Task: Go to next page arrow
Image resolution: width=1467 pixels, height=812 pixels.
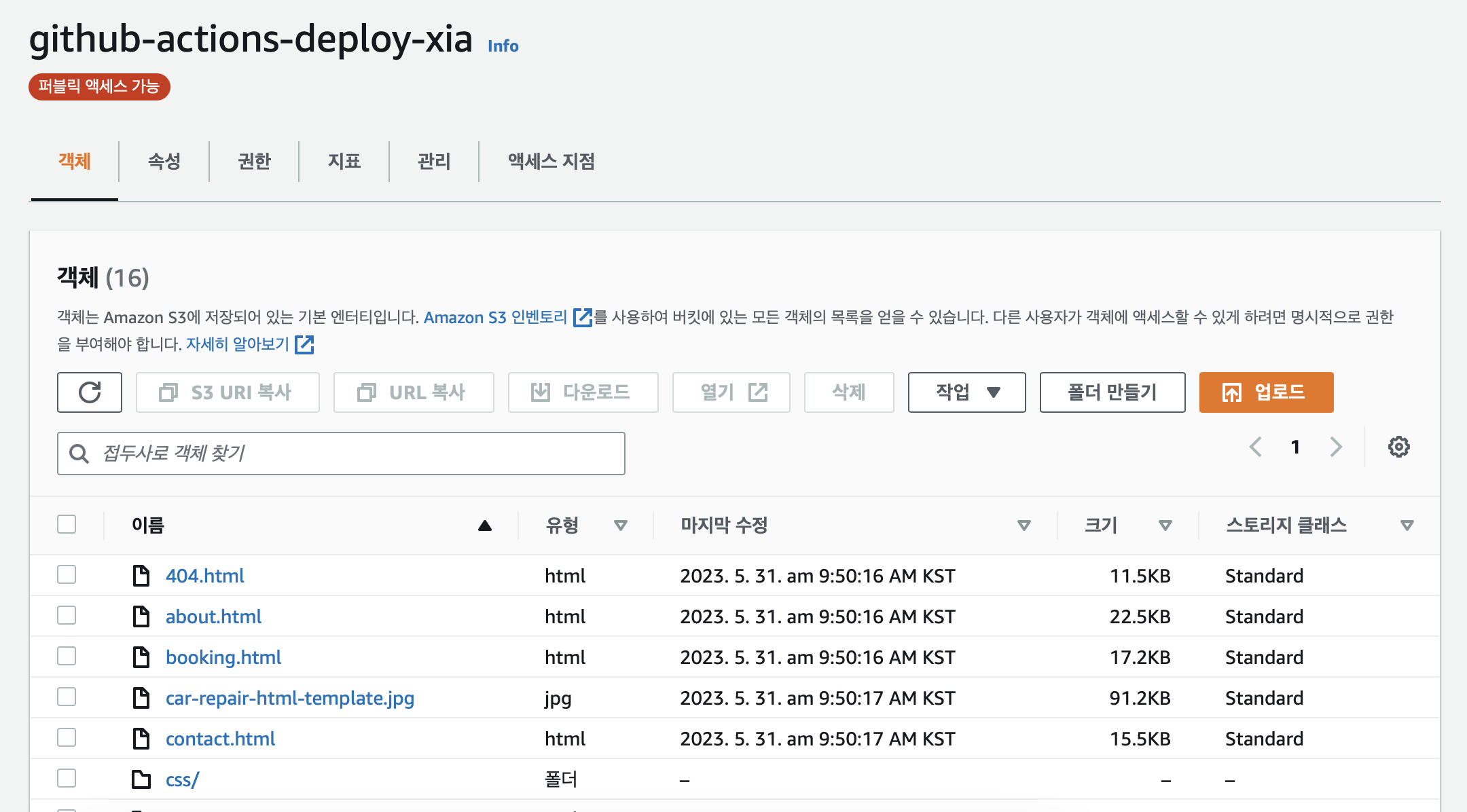Action: pos(1335,447)
